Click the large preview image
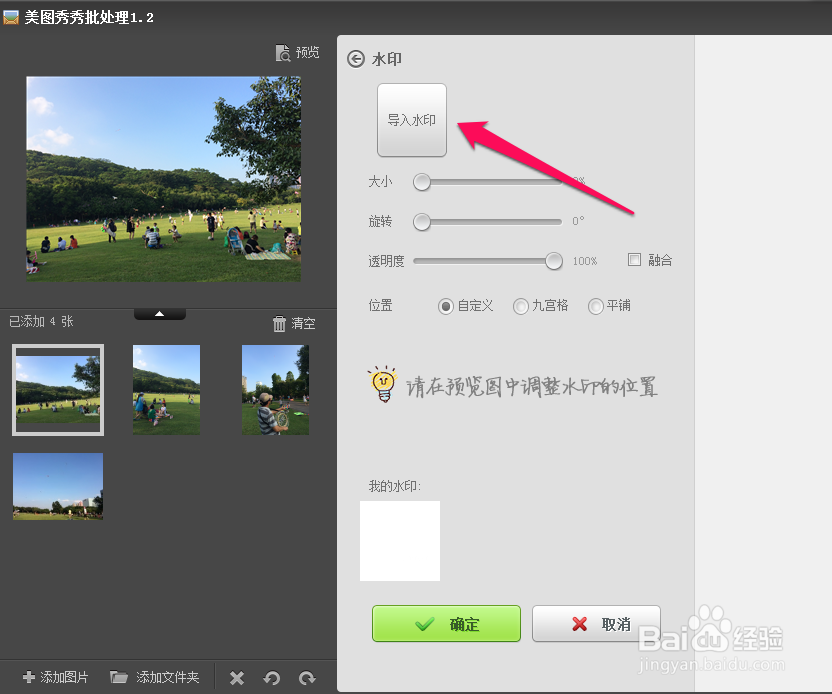 tap(163, 179)
